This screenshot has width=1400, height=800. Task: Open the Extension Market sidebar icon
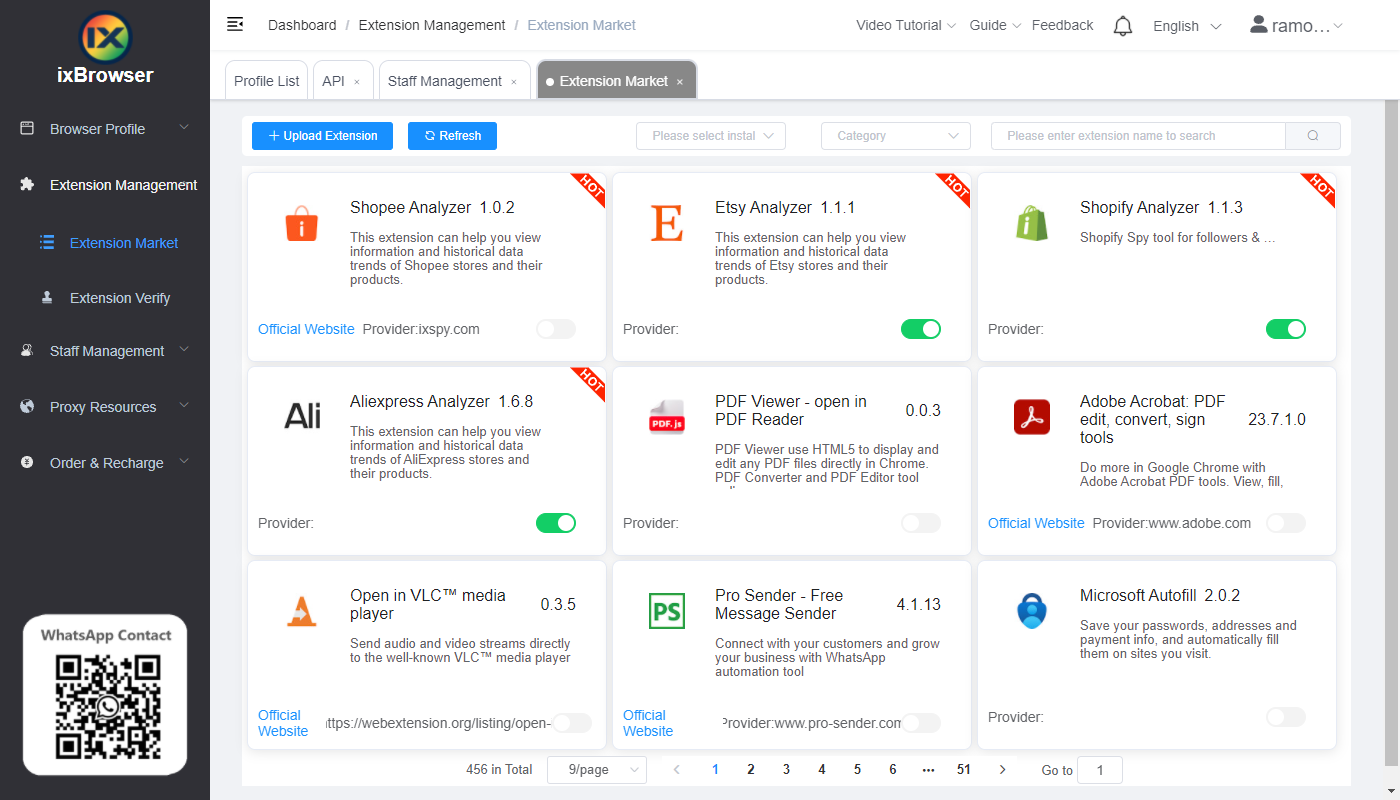coord(46,242)
